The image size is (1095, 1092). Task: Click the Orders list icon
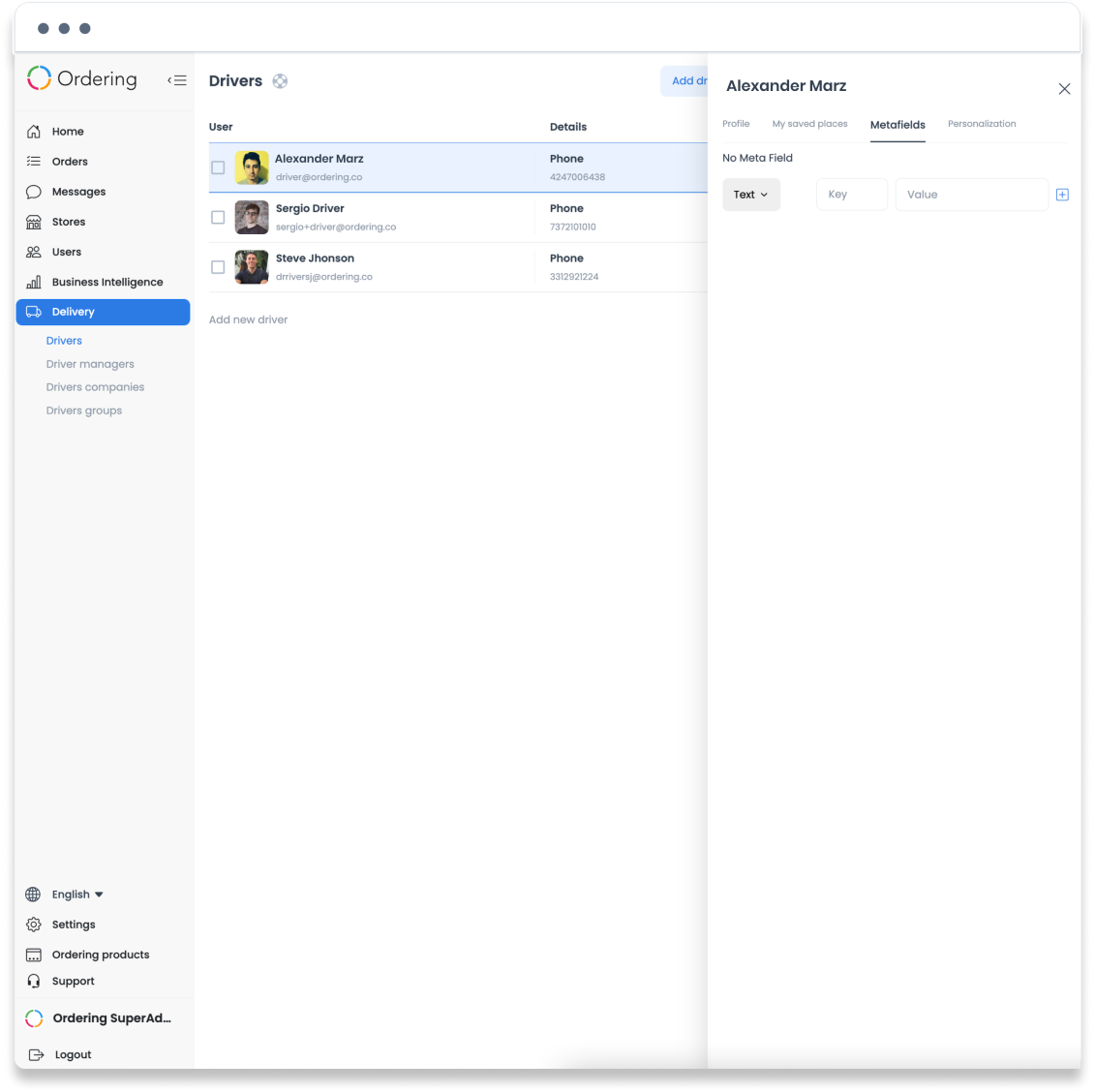34,162
